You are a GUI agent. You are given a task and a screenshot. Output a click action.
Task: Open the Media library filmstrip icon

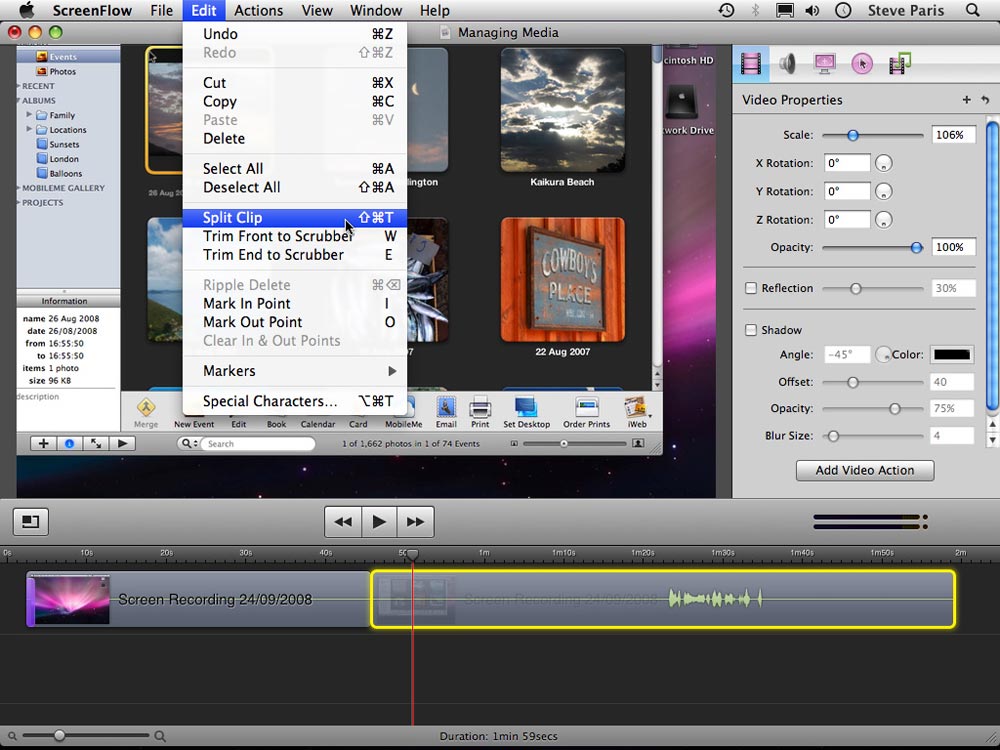[899, 64]
